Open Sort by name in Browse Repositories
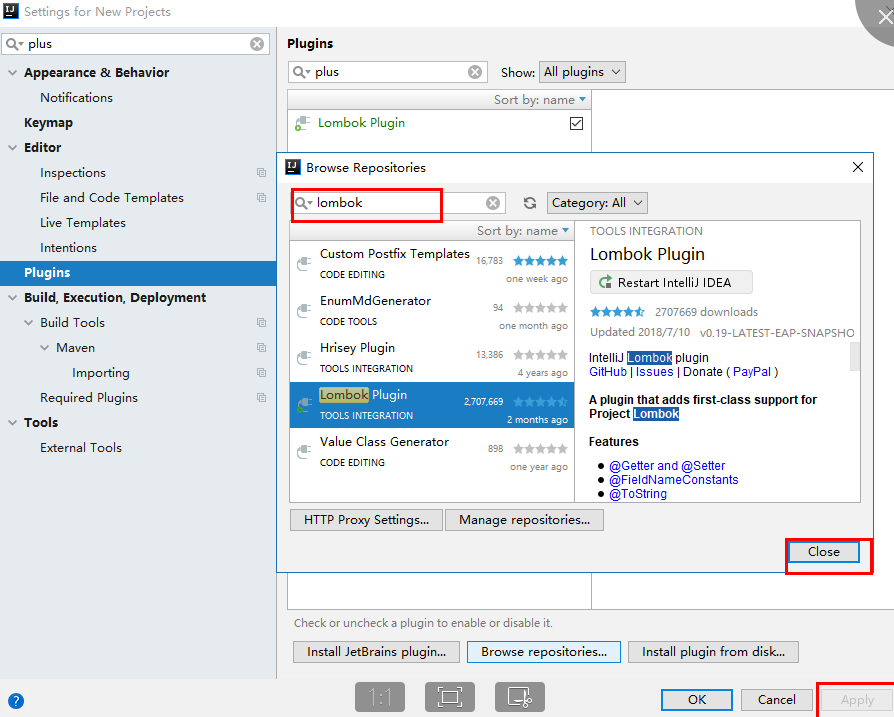The image size is (894, 717). pos(523,231)
